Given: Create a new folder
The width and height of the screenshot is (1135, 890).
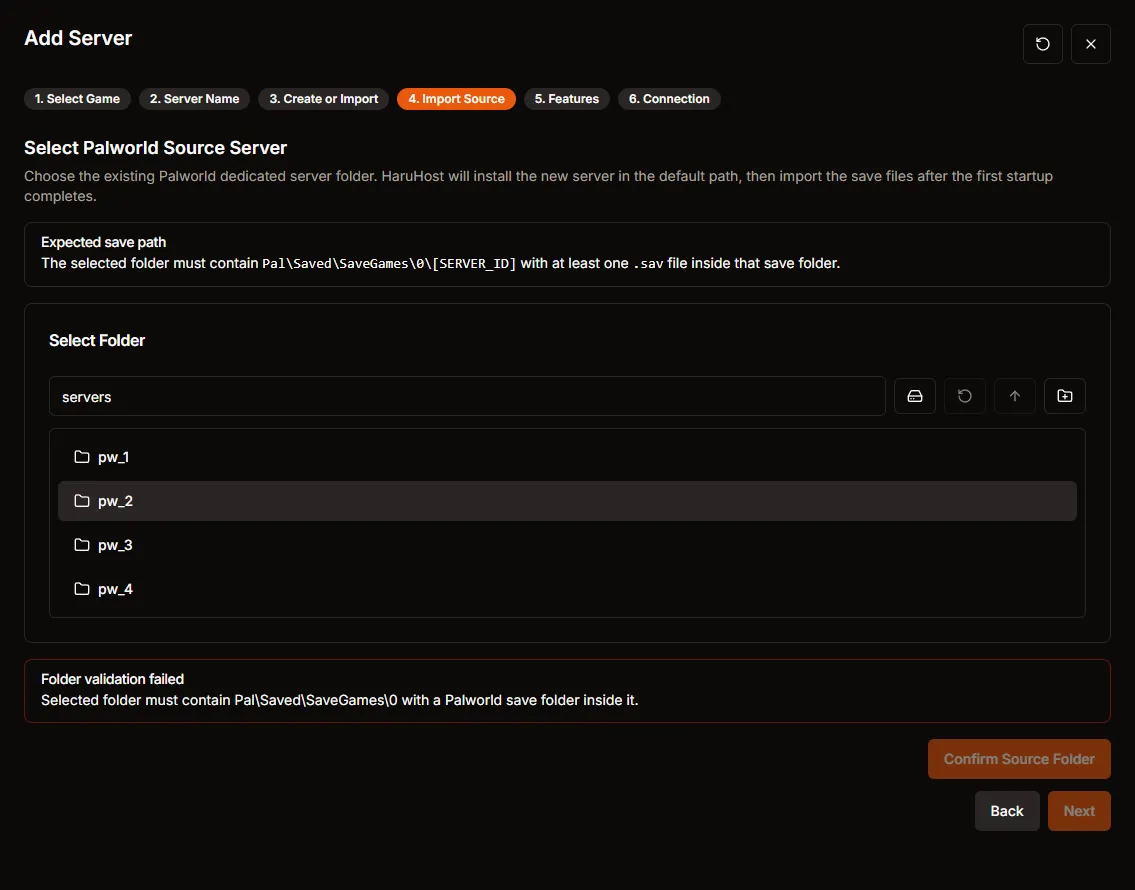Looking at the screenshot, I should tap(1064, 396).
